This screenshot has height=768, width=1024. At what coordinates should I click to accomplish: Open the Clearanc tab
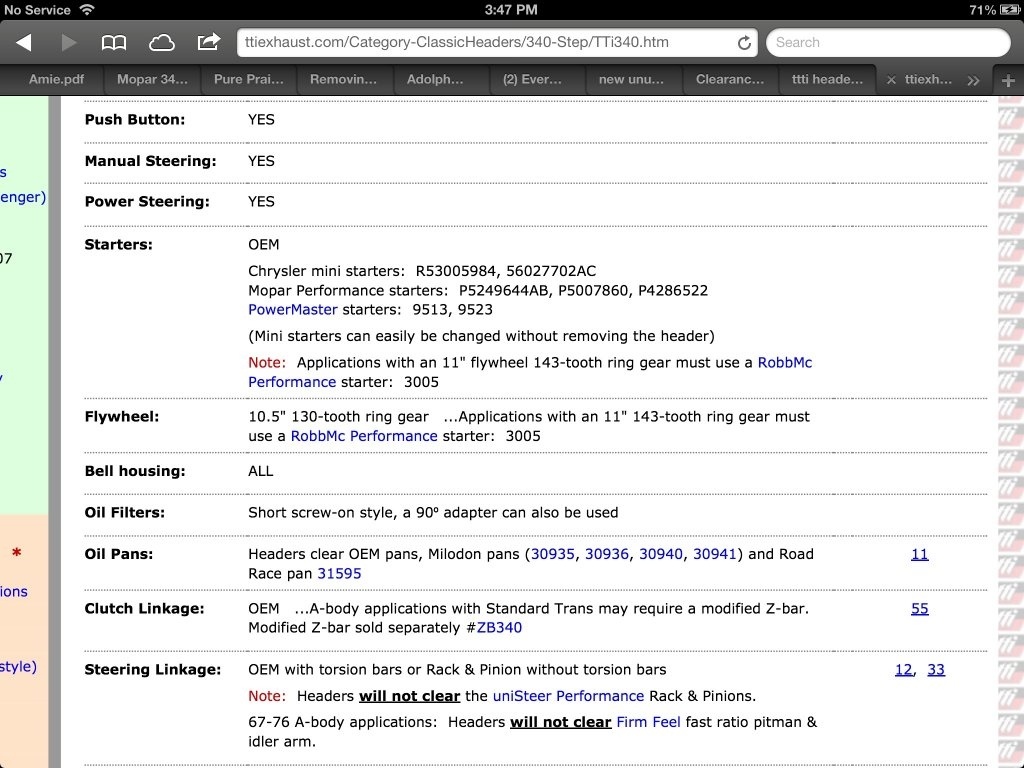click(730, 80)
